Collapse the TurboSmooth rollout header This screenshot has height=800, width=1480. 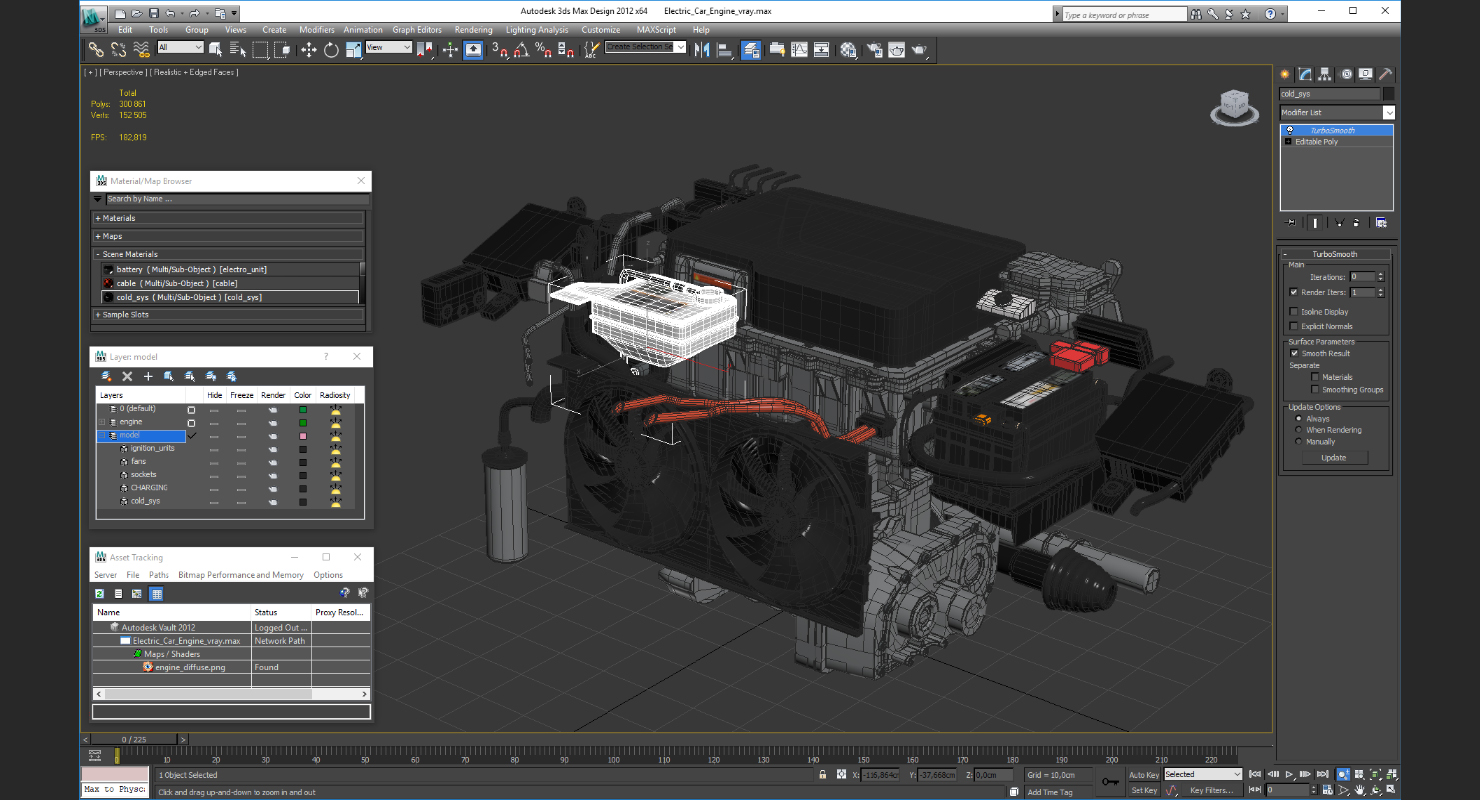1335,254
